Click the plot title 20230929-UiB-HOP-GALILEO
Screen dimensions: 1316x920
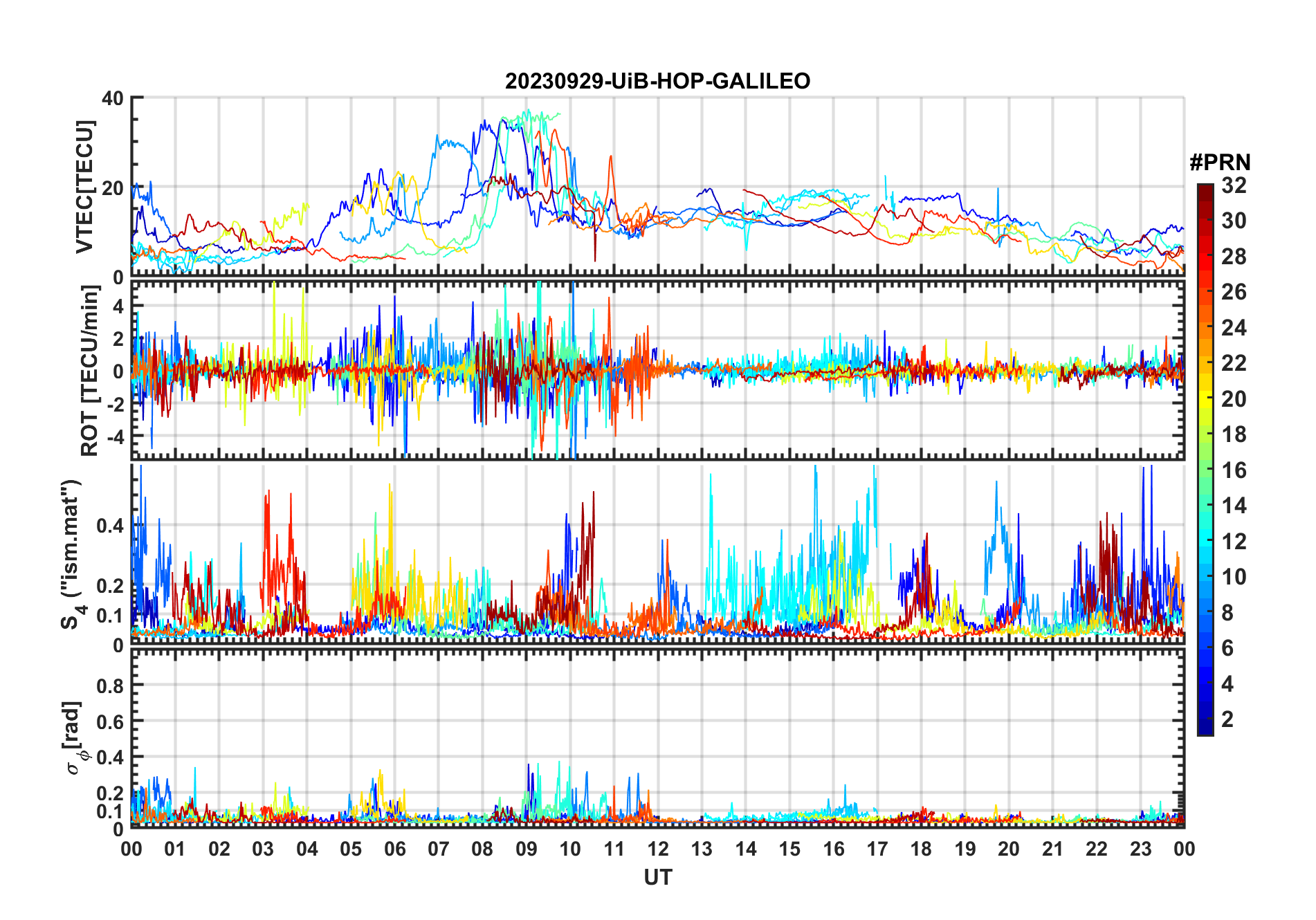[x=657, y=82]
